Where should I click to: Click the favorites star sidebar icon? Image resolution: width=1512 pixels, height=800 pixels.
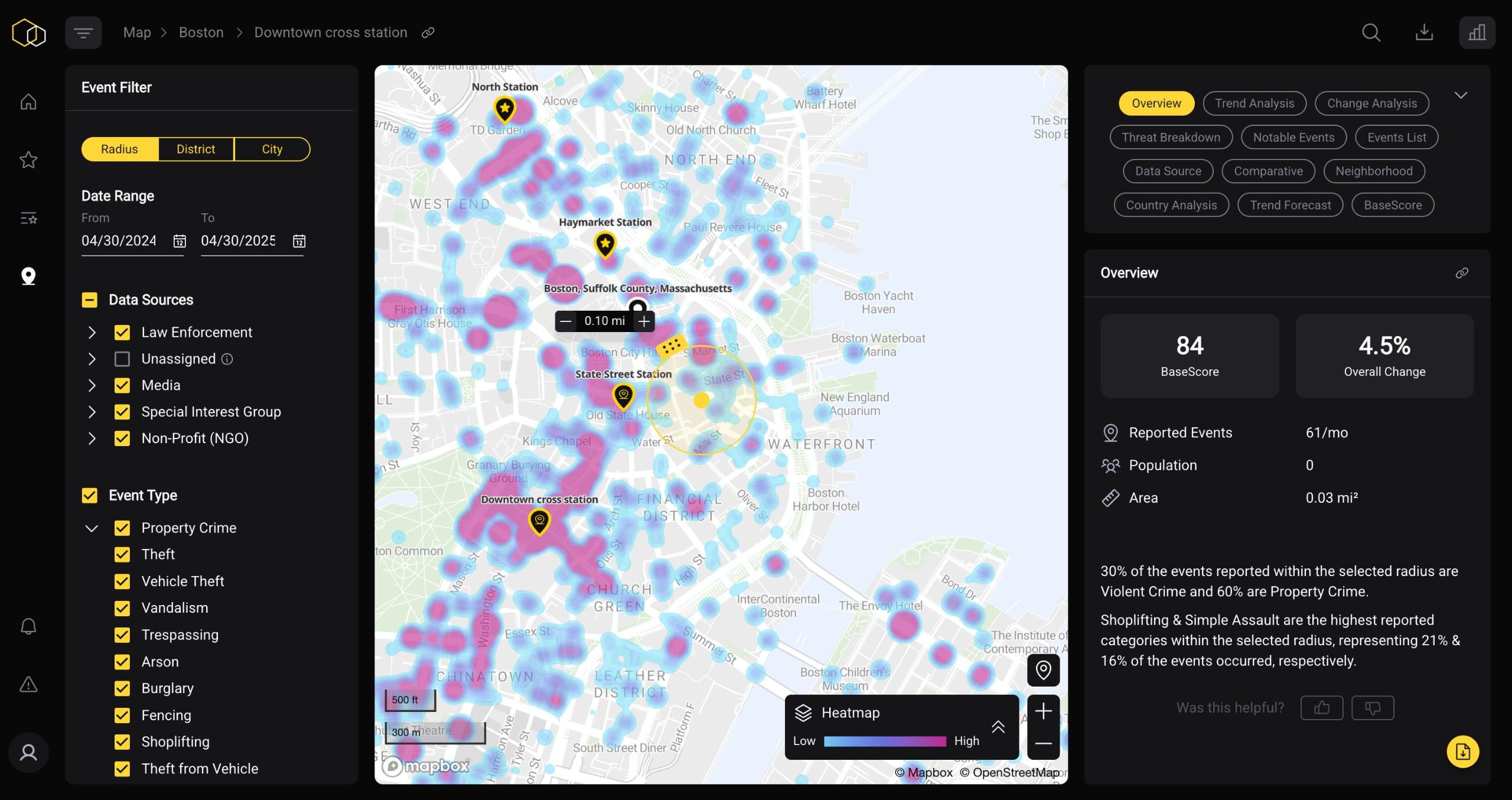pos(28,160)
